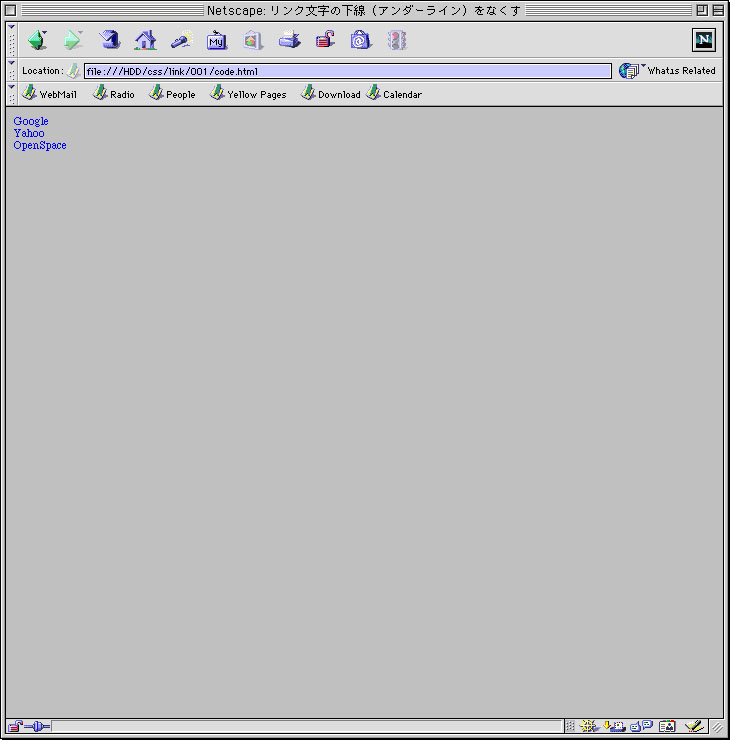Open Security info with the padlock toolbar icon
Screen dimensions: 730x740
click(325, 41)
